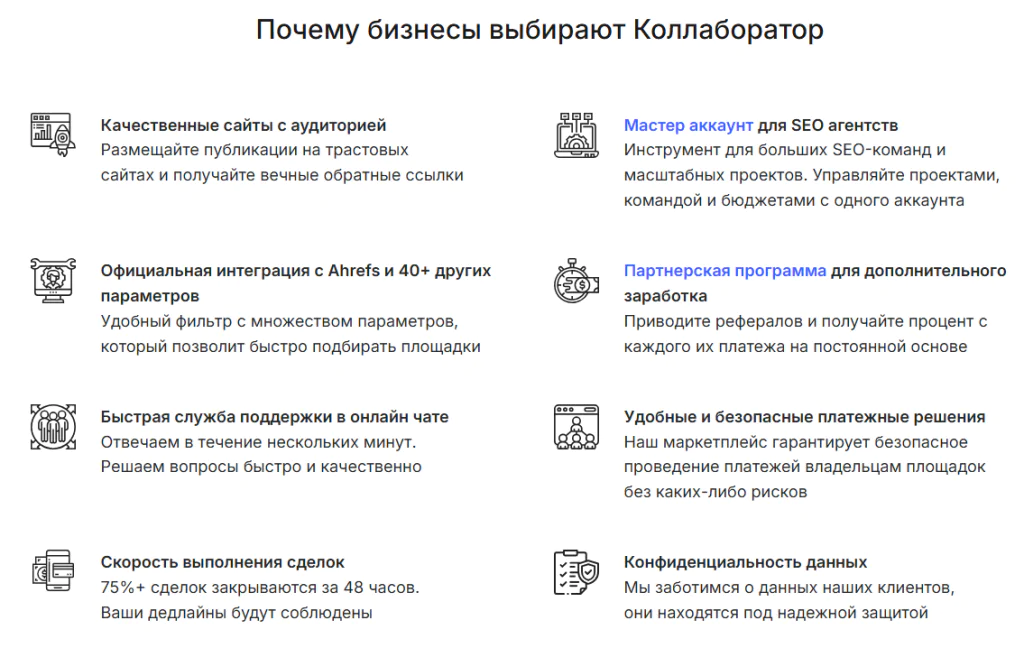Click the browser people icon for payment solutions
Image resolution: width=1024 pixels, height=648 pixels.
click(576, 426)
